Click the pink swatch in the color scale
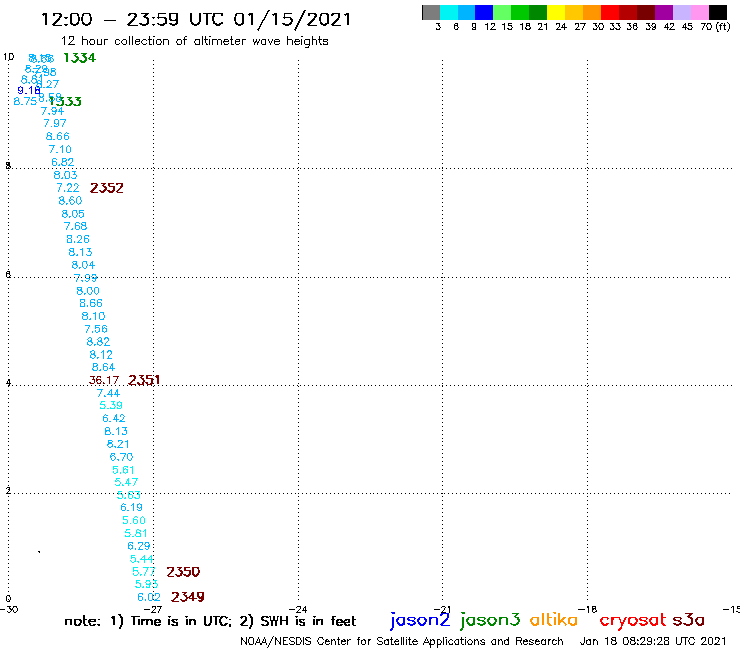Screen dimensions: 740x650 click(700, 12)
